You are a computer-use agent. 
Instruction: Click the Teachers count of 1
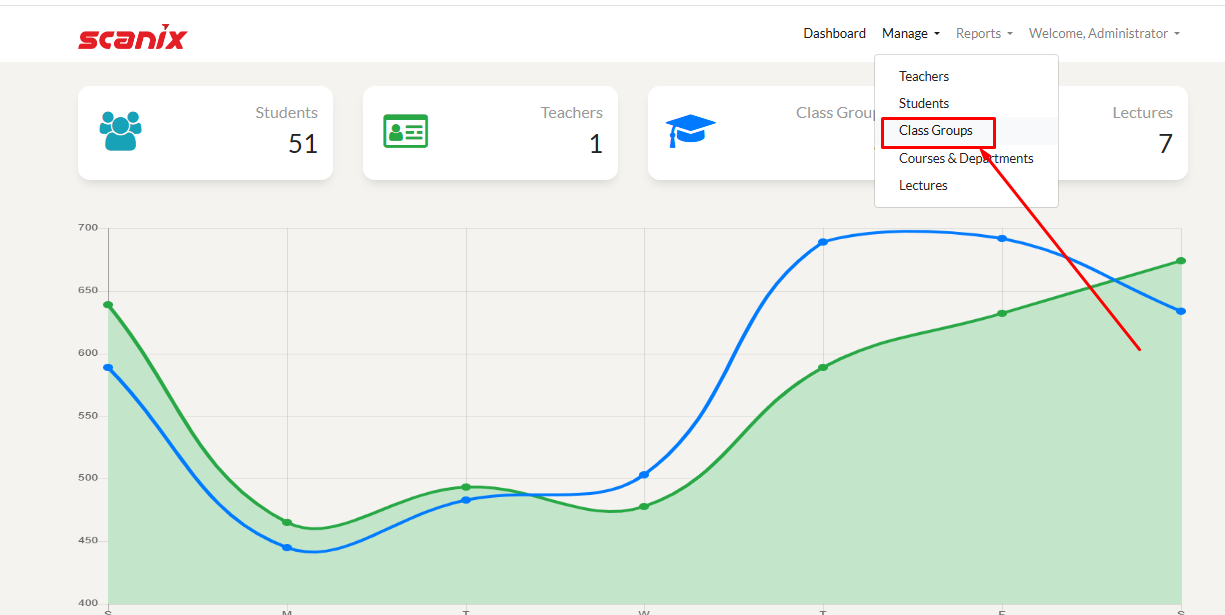[595, 145]
